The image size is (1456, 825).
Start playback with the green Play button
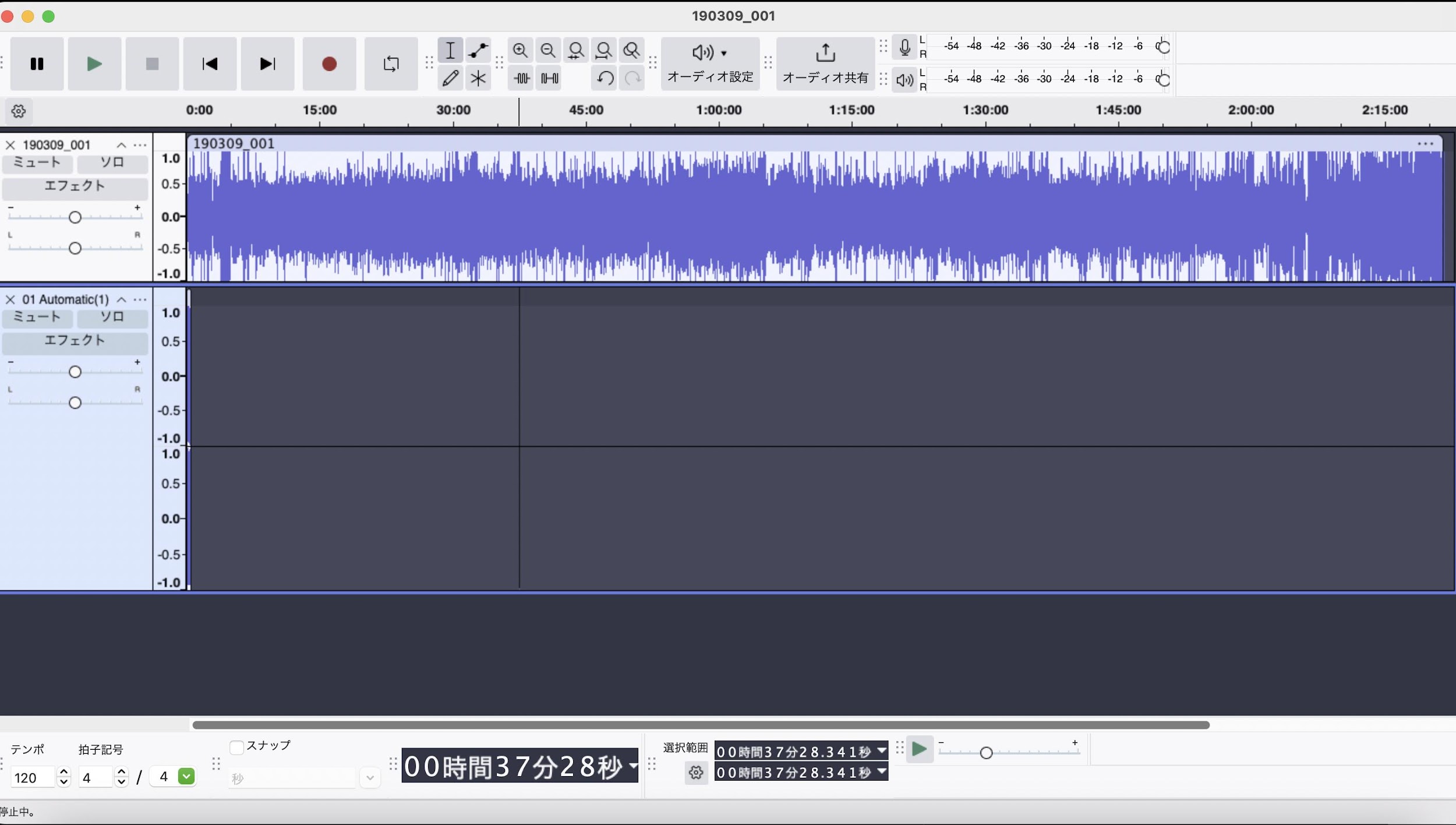tap(94, 64)
